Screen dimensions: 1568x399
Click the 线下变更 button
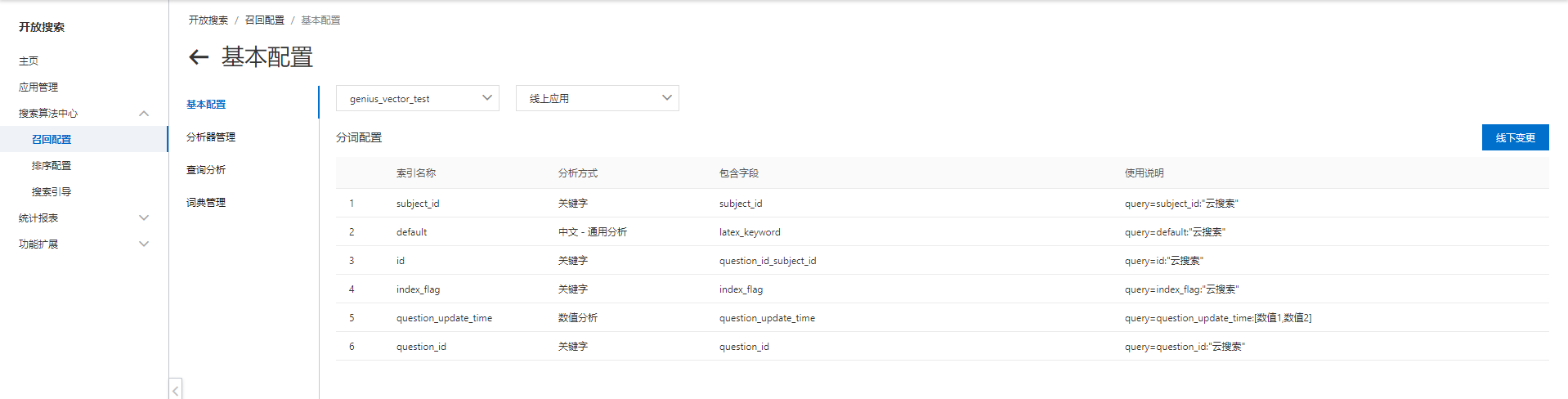(1515, 137)
